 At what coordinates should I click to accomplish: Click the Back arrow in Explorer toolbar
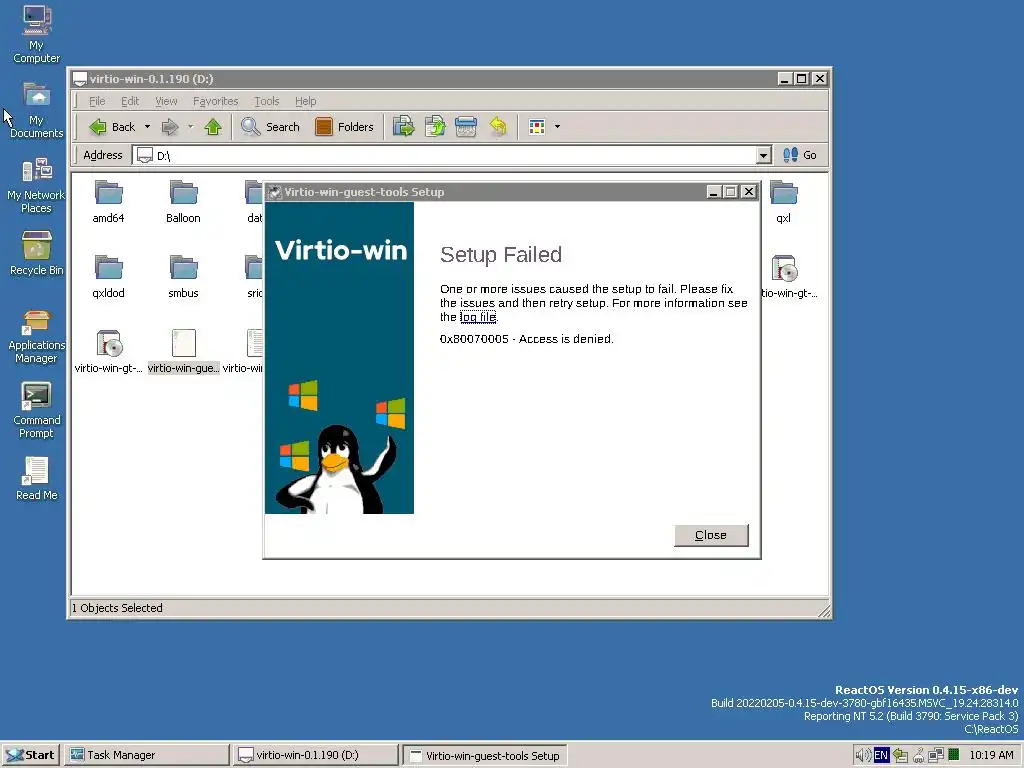[112, 127]
